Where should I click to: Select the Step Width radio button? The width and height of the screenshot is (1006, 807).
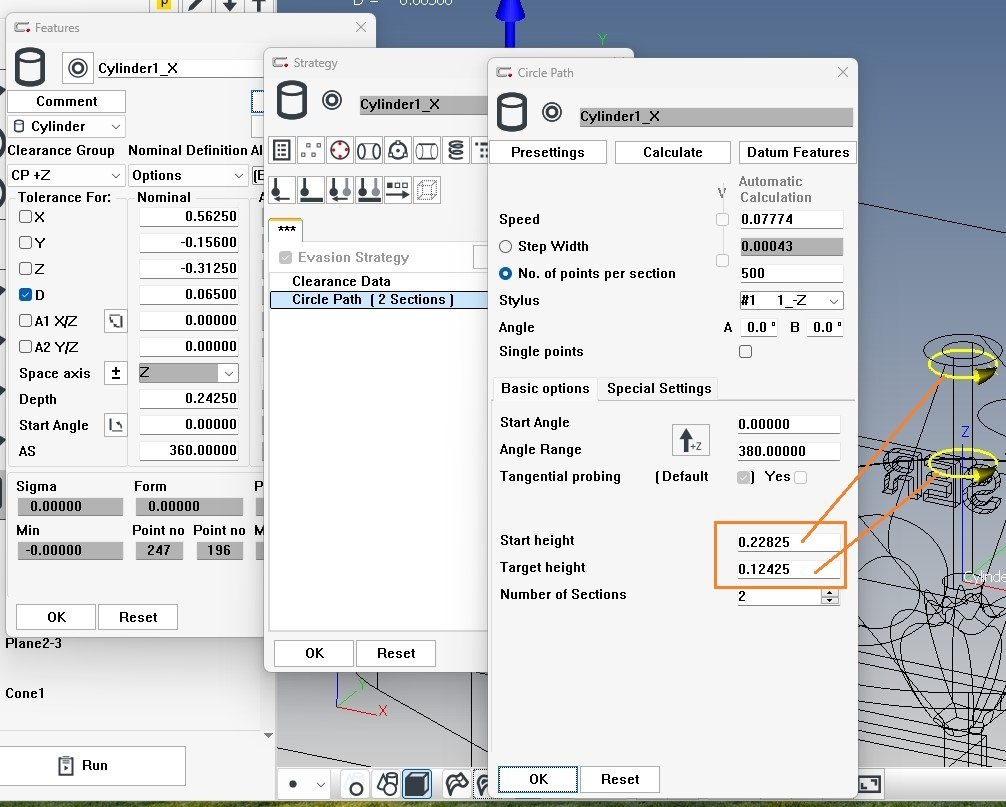tap(506, 246)
